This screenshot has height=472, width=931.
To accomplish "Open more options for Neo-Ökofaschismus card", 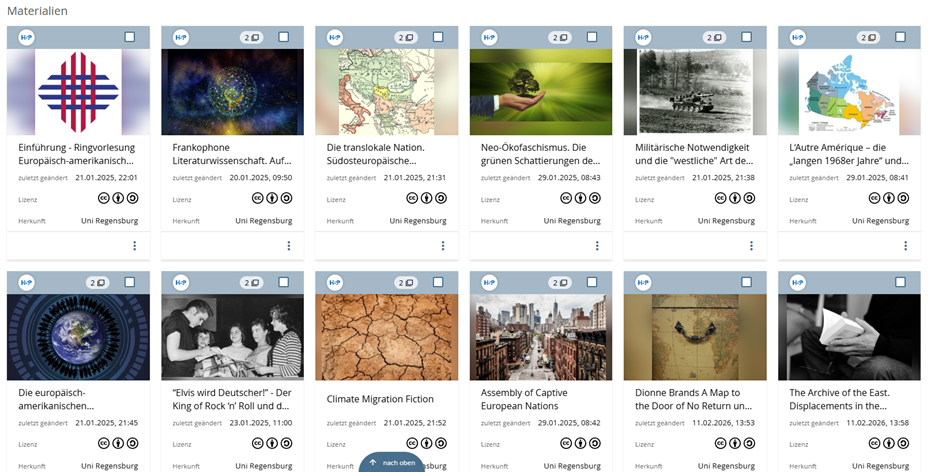I will coord(597,246).
